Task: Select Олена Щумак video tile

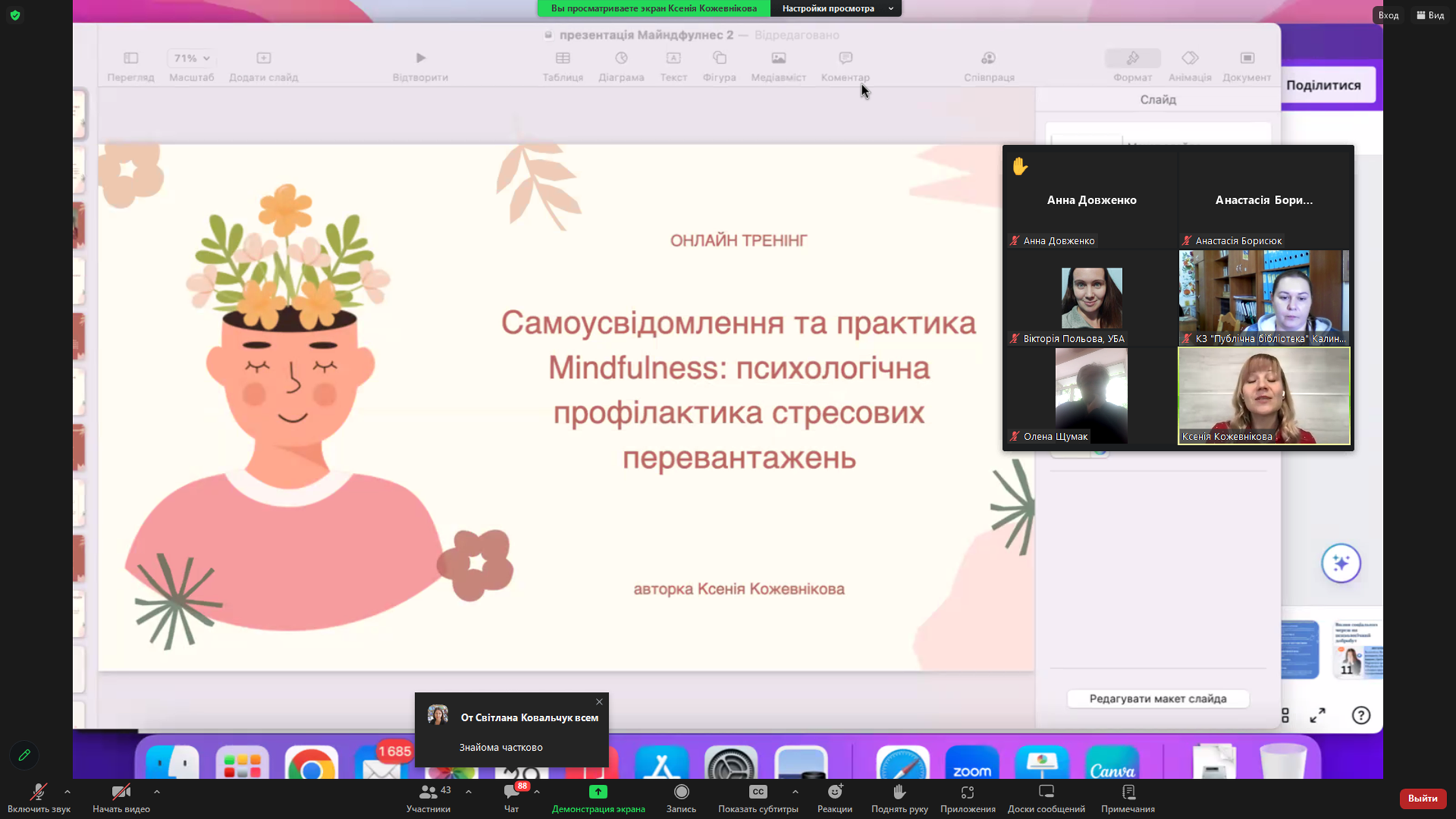Action: [x=1091, y=396]
